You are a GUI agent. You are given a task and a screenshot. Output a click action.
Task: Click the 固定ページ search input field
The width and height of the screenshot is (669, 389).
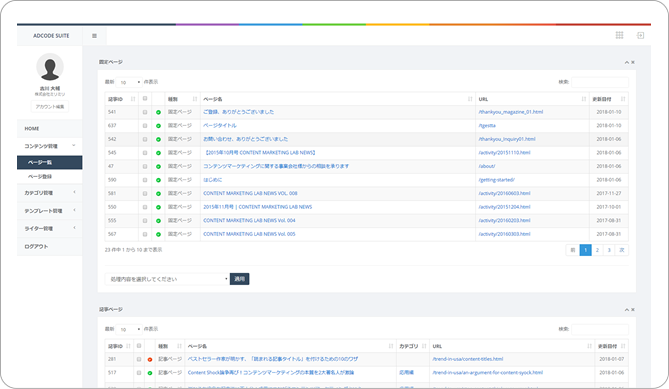pos(599,82)
